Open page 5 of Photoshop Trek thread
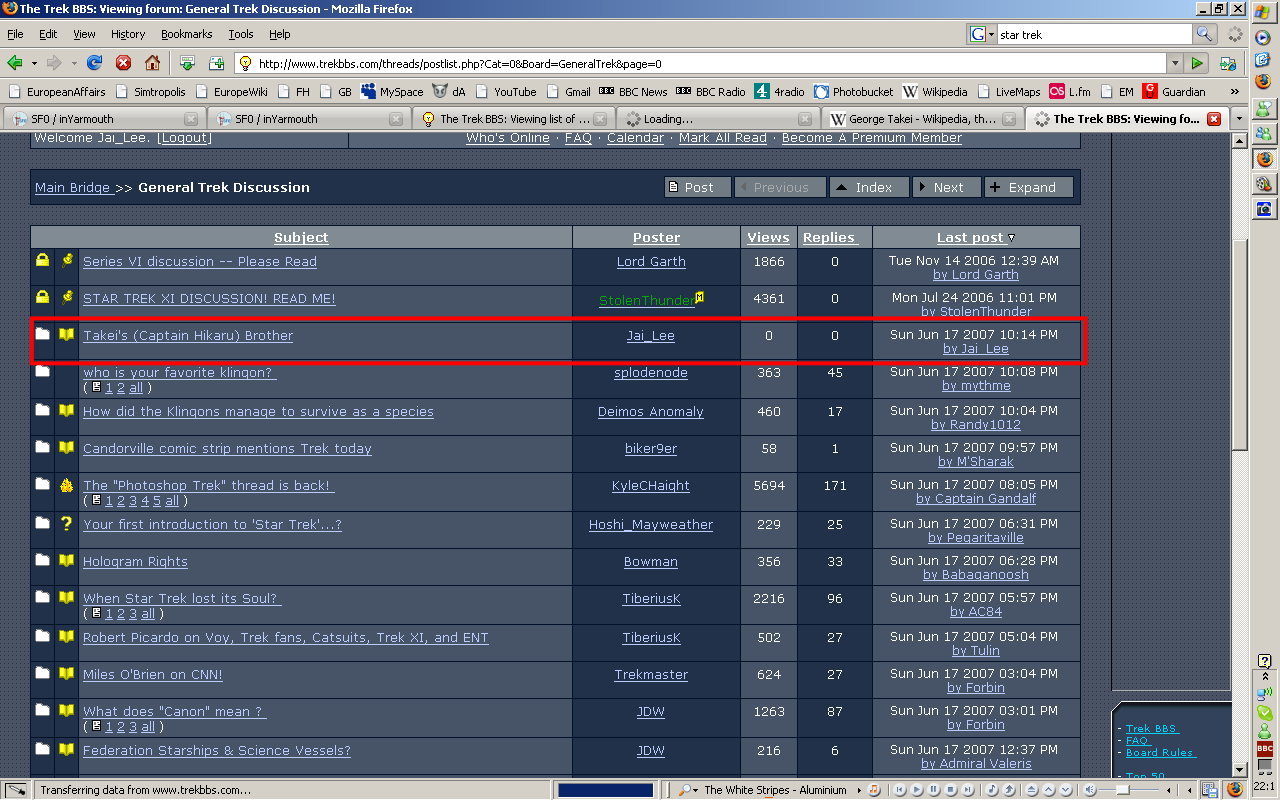The image size is (1280, 800). coord(156,501)
